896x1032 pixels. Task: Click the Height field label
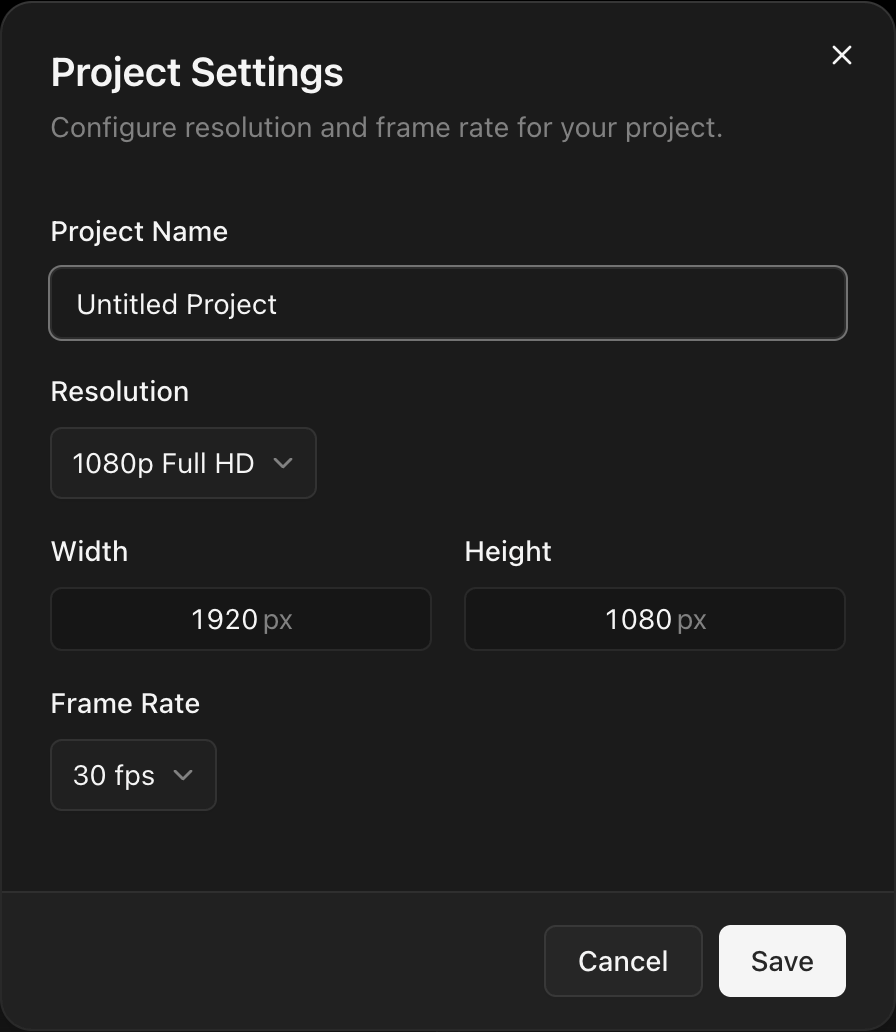[507, 551]
